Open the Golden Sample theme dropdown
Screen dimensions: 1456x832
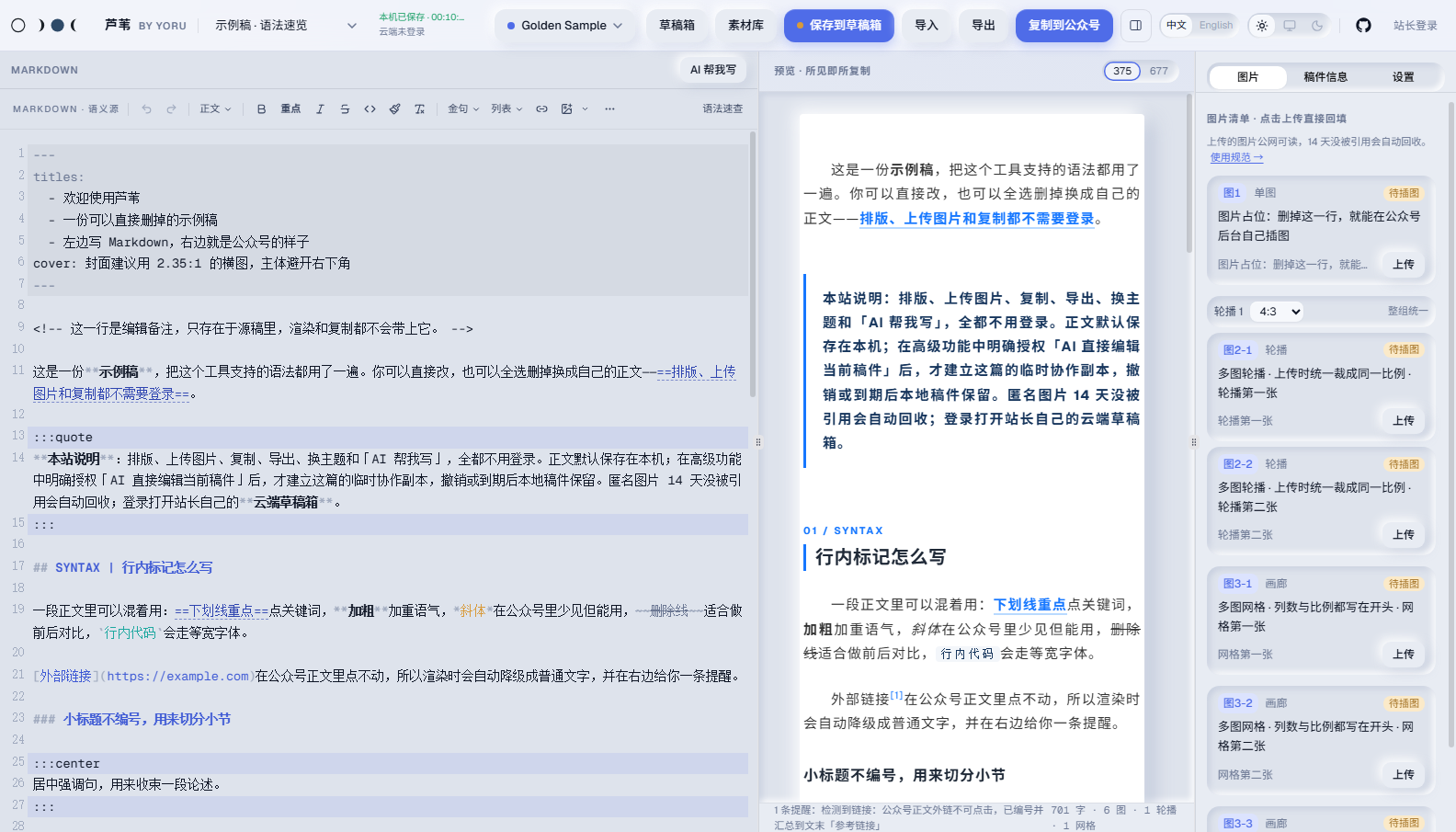click(564, 26)
